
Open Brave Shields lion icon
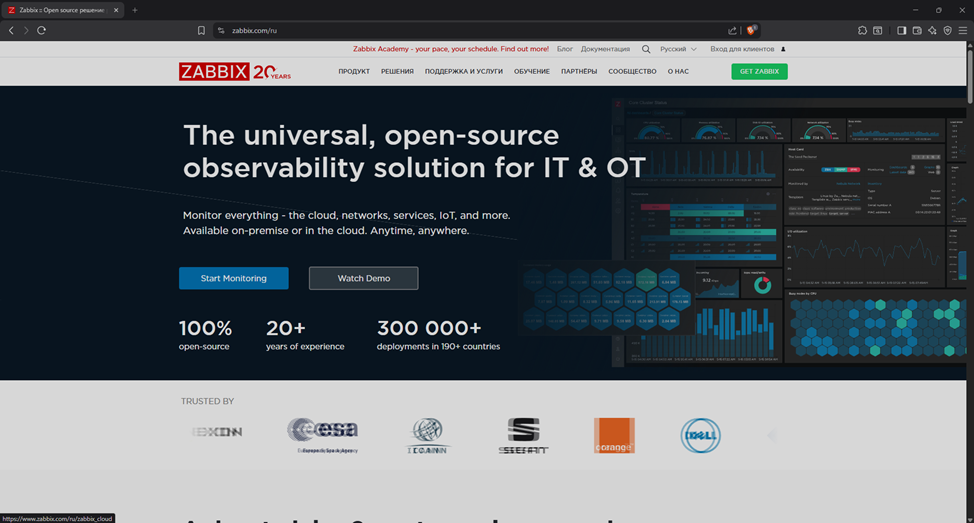751,30
